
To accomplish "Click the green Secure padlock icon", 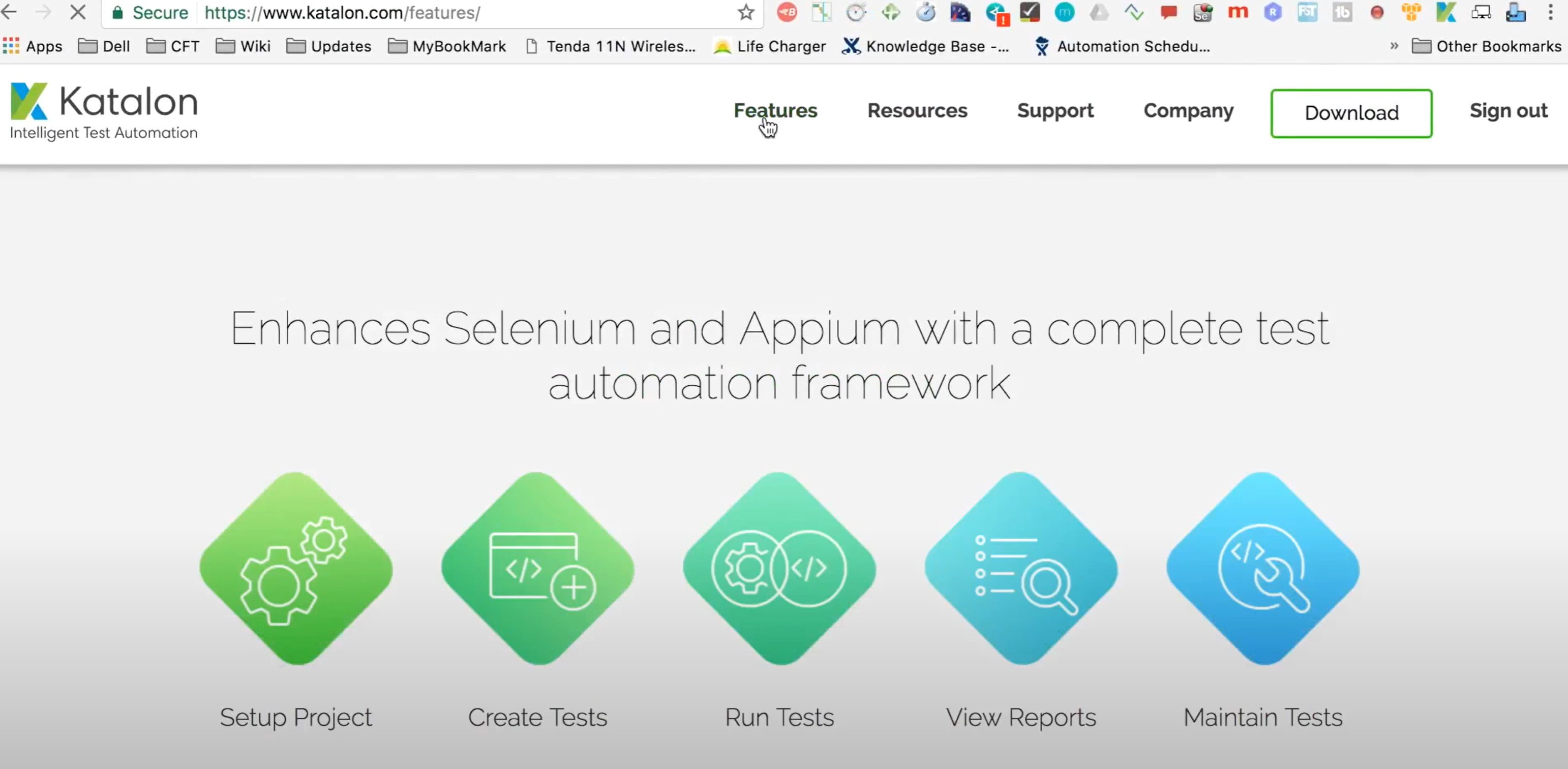I will pyautogui.click(x=118, y=13).
